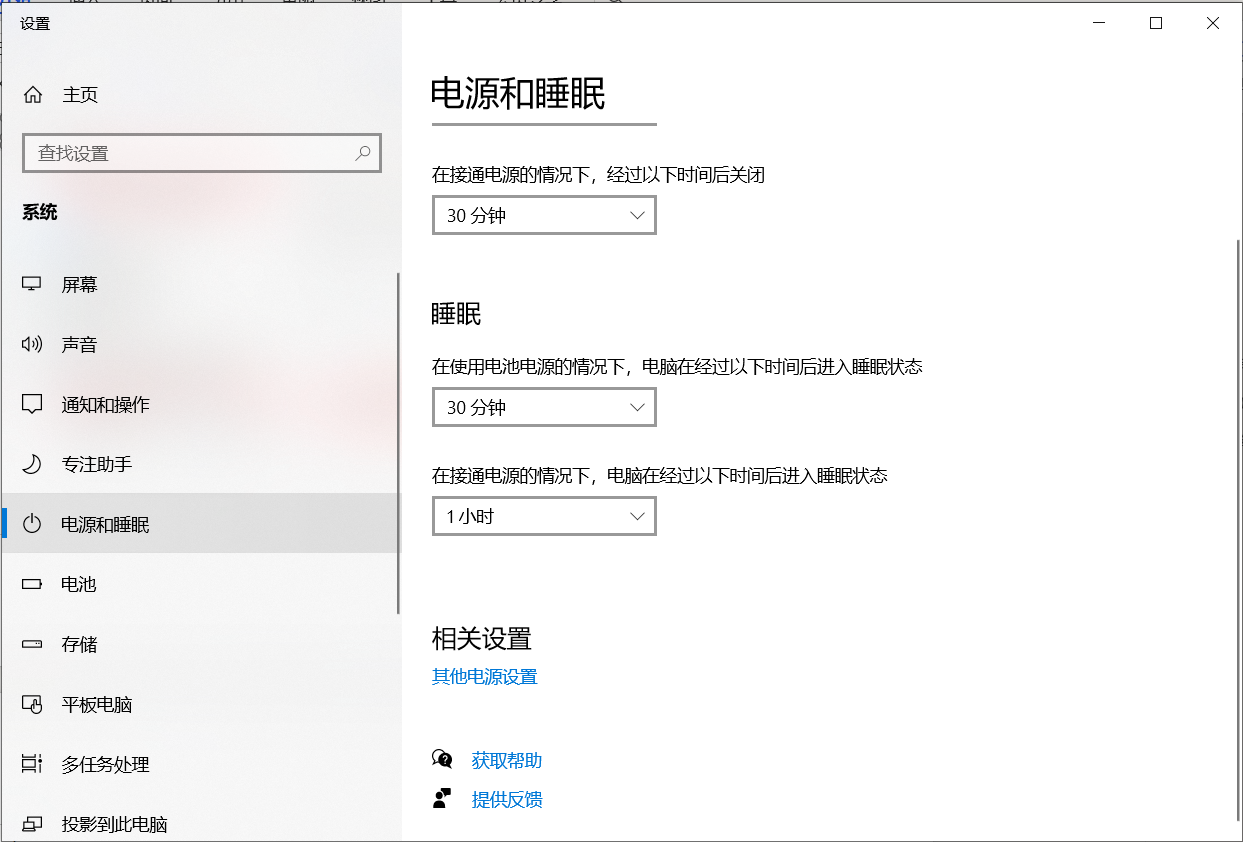Minimize the 设置 window
Viewport: 1243px width, 842px height.
1098,23
